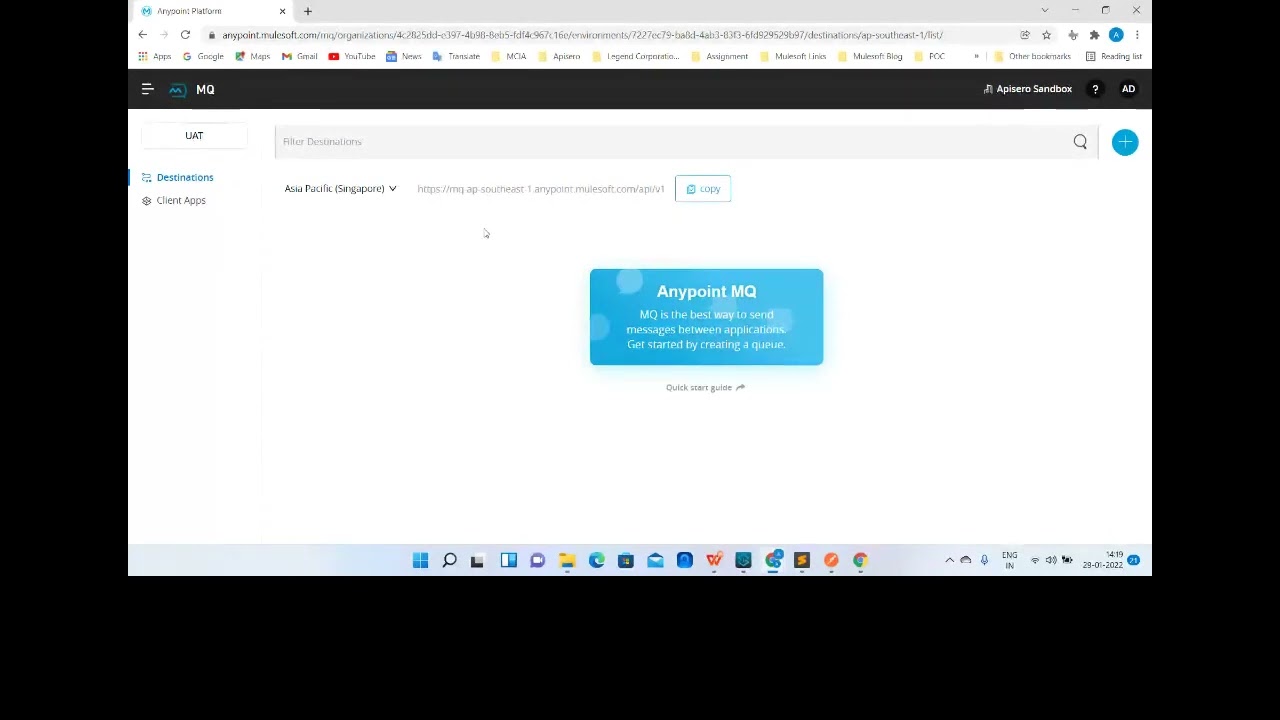
Task: Select the Anypoint Platform tab
Action: tap(213, 11)
